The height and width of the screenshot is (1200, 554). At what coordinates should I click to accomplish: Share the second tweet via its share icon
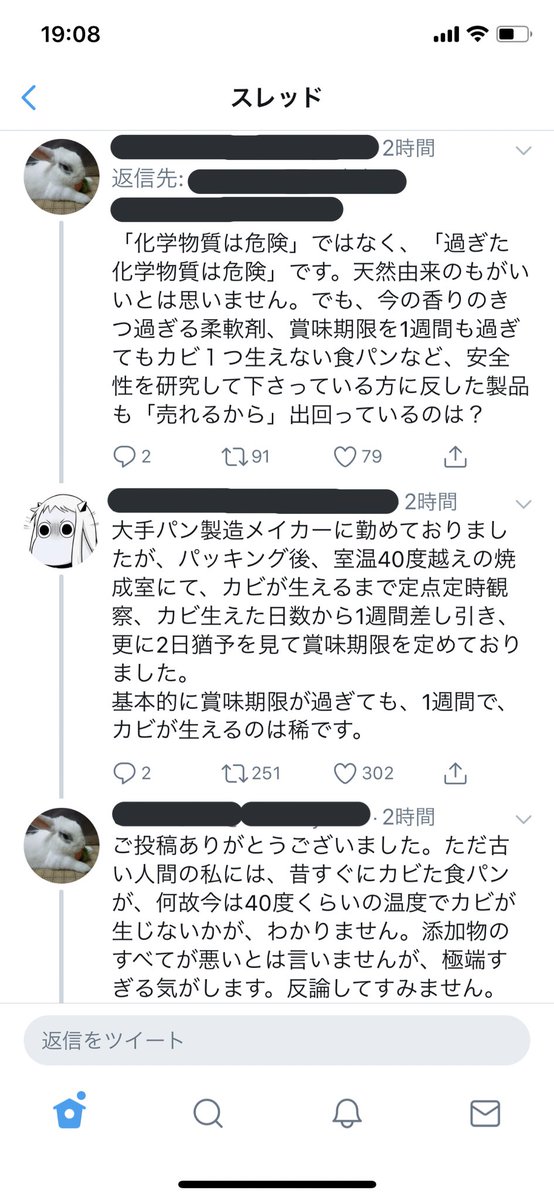[x=455, y=772]
